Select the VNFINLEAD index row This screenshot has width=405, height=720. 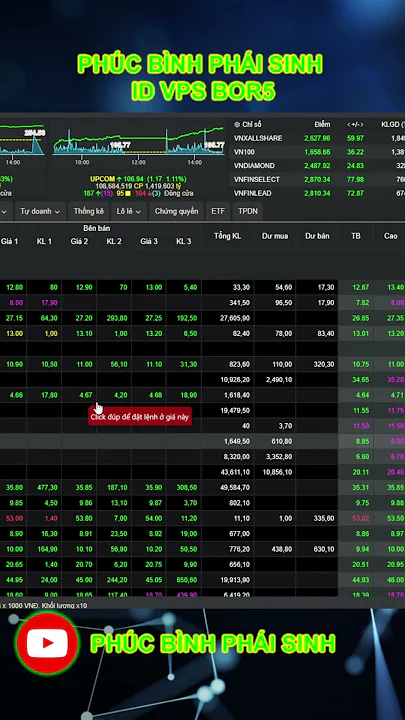317,193
